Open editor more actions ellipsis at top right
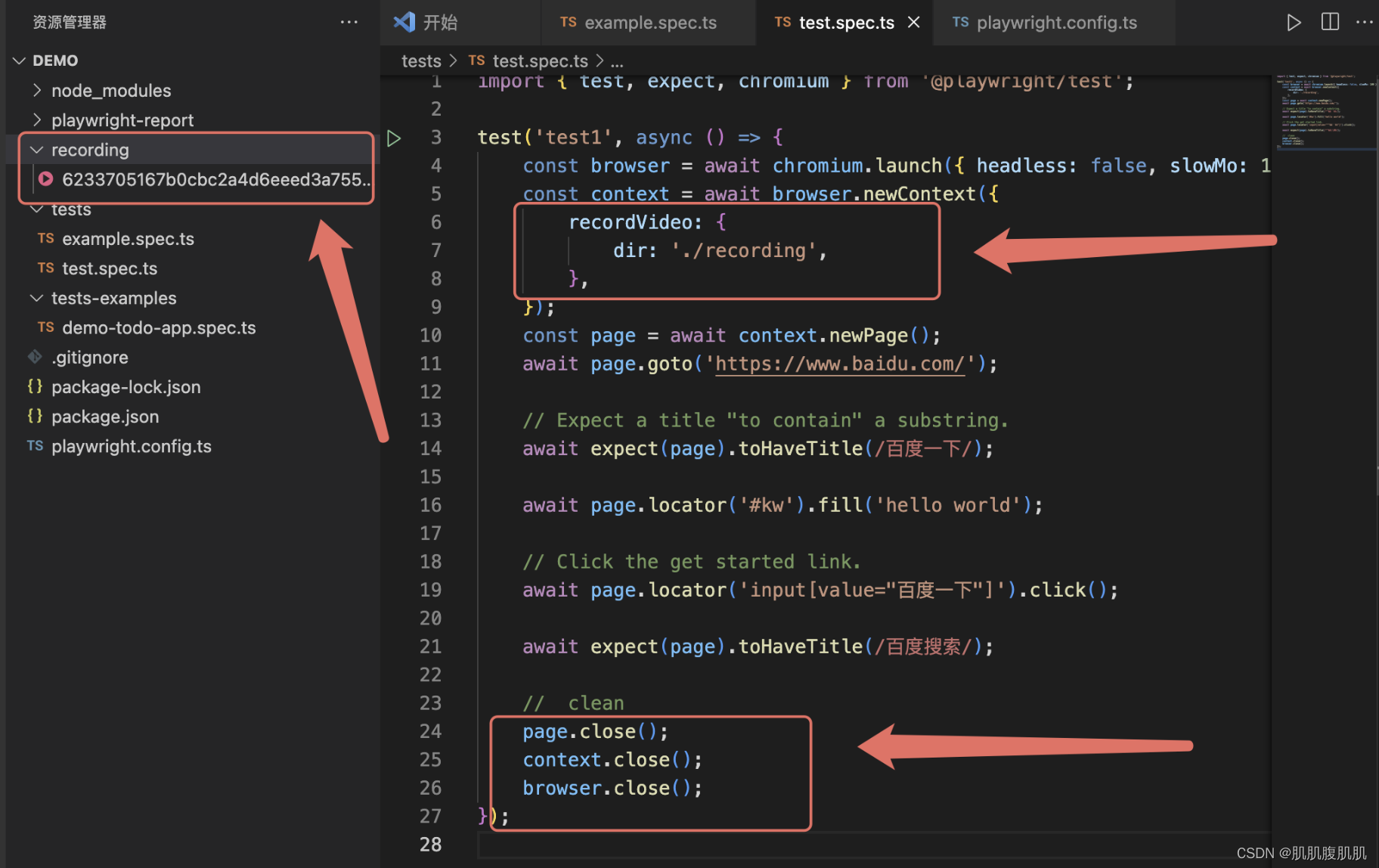 tap(1364, 22)
